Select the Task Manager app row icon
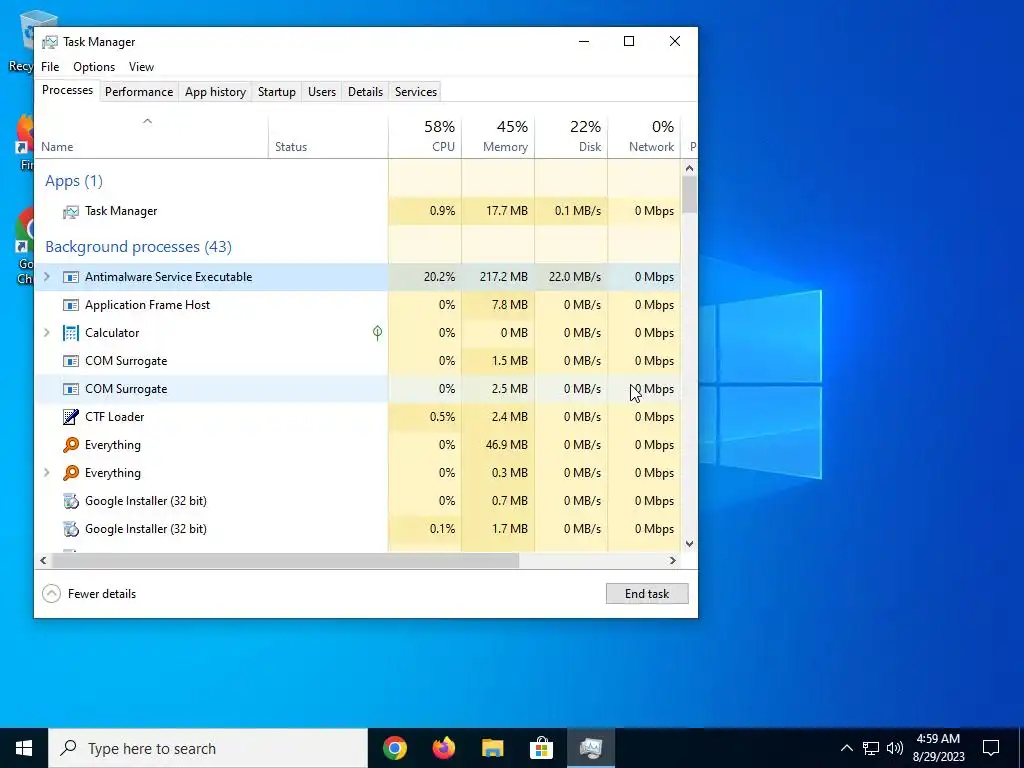The width and height of the screenshot is (1024, 768). pyautogui.click(x=71, y=212)
